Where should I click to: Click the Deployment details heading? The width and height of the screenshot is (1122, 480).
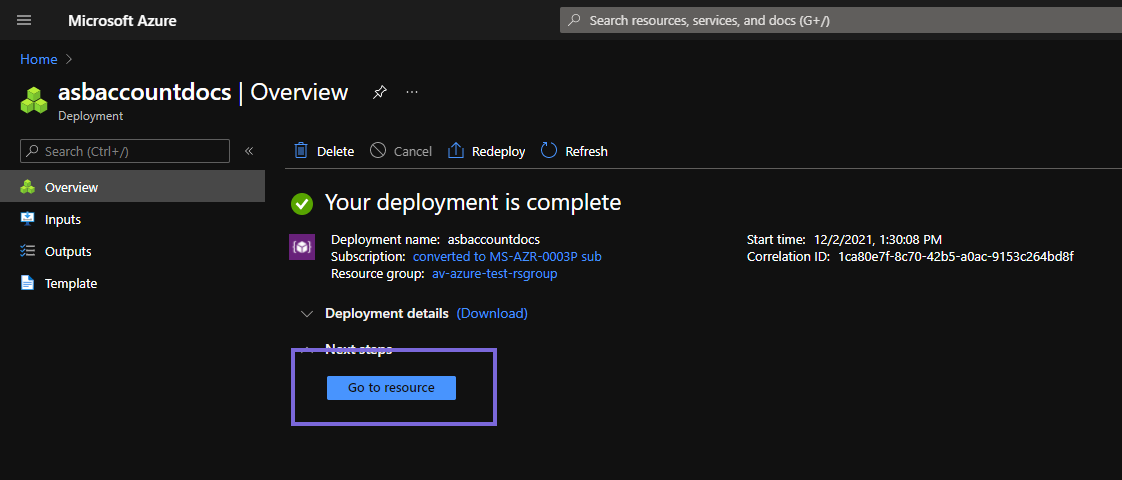(387, 313)
